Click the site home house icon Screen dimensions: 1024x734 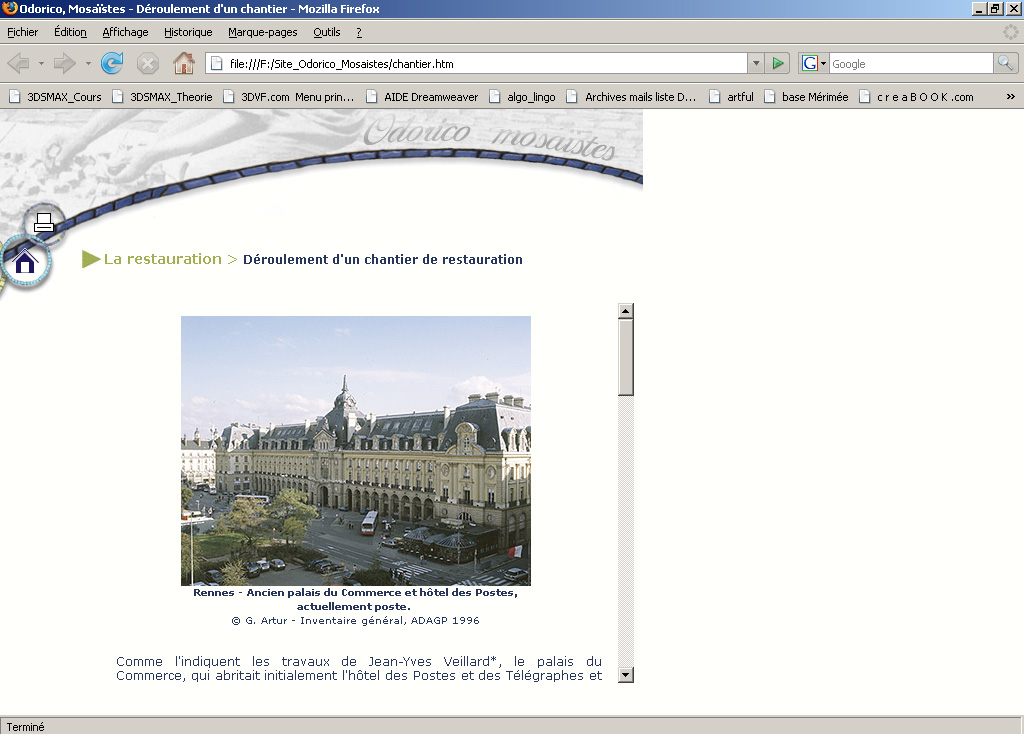[x=25, y=263]
